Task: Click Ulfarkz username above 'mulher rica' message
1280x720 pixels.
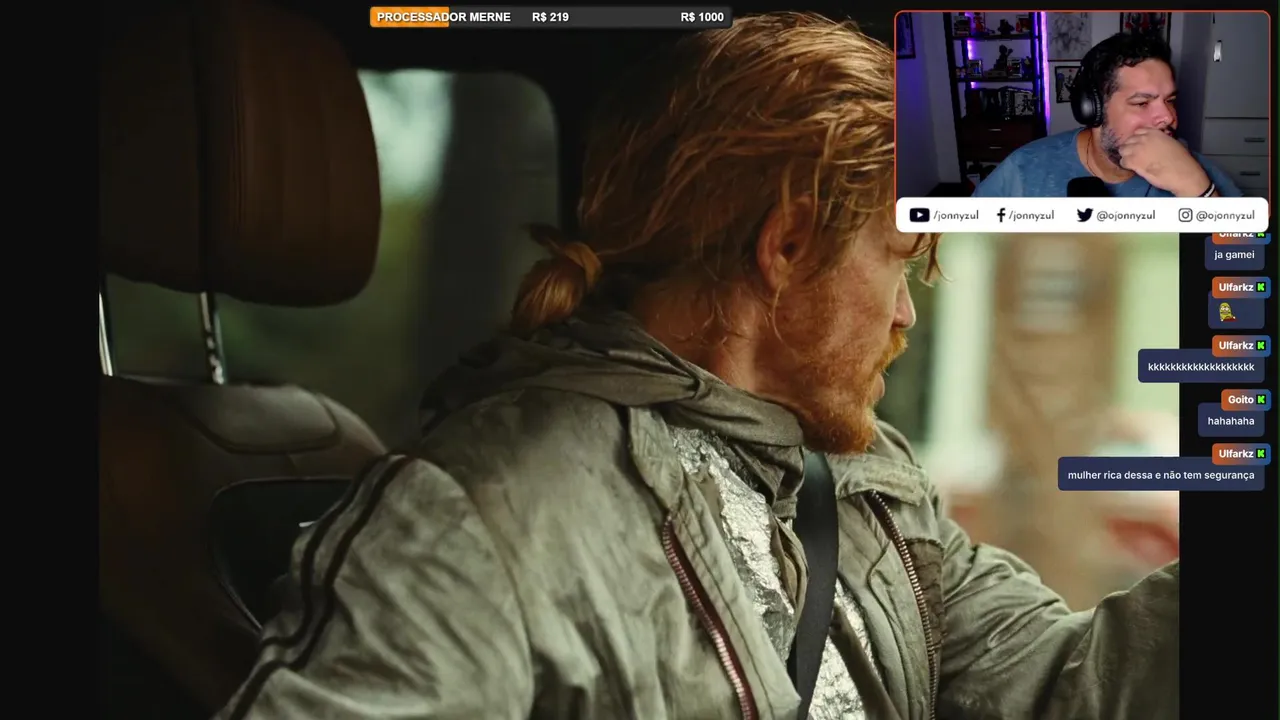Action: [1235, 453]
